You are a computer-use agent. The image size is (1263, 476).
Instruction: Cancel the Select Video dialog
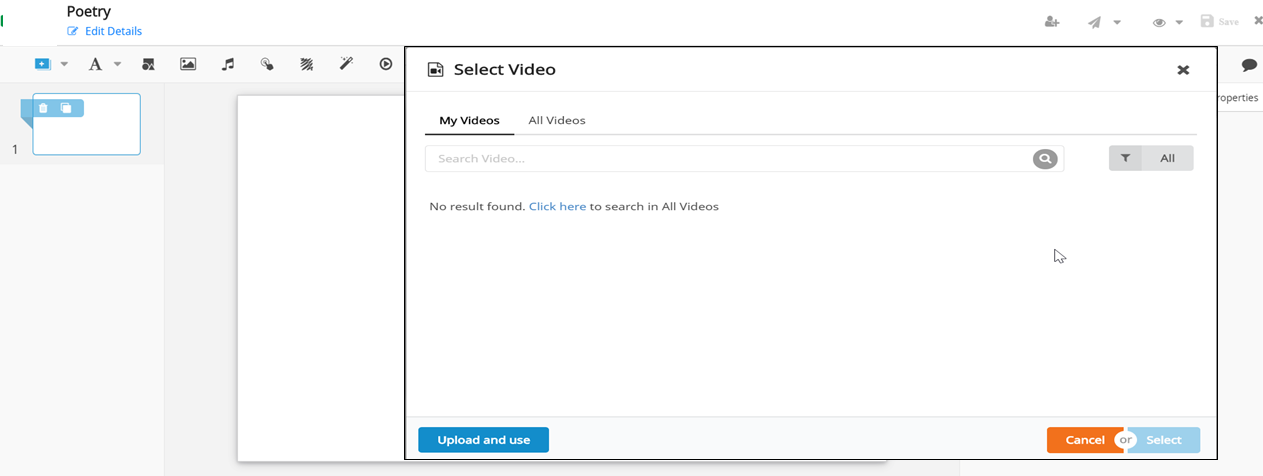(x=1084, y=440)
